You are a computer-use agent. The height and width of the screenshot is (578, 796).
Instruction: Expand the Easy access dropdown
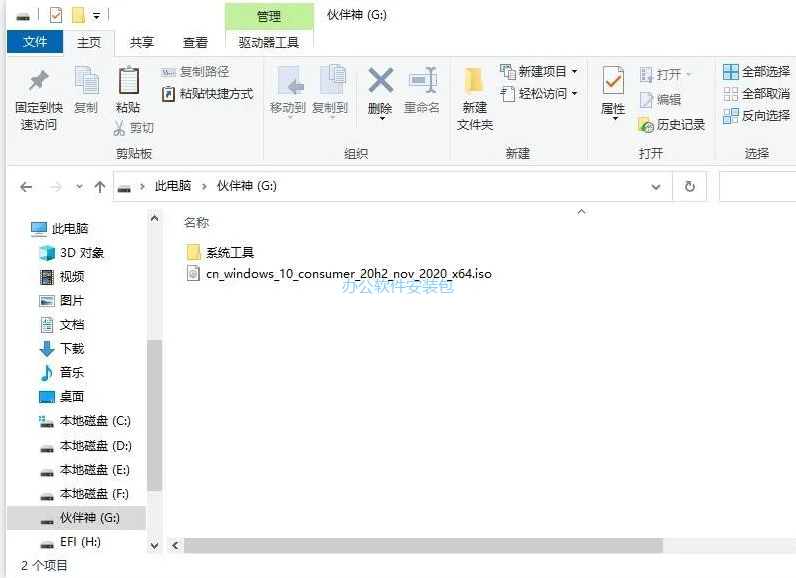(539, 94)
